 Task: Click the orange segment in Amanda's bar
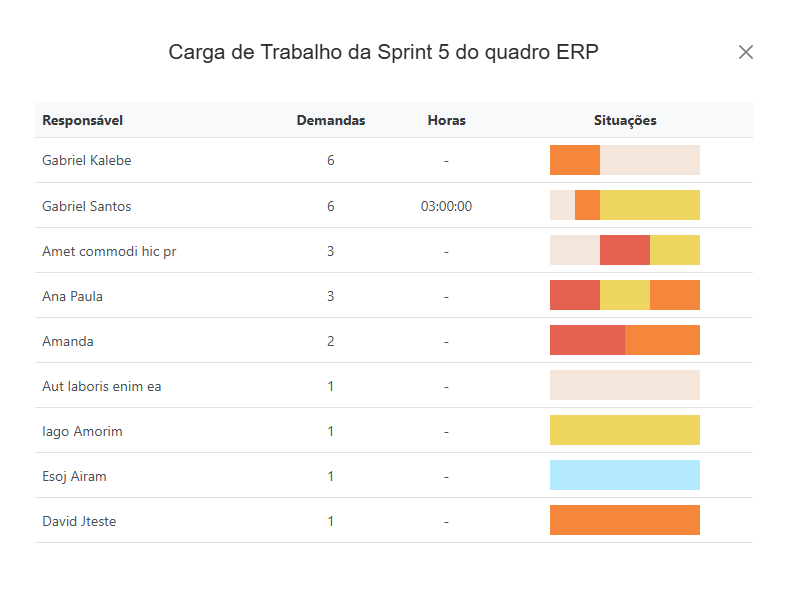click(662, 340)
